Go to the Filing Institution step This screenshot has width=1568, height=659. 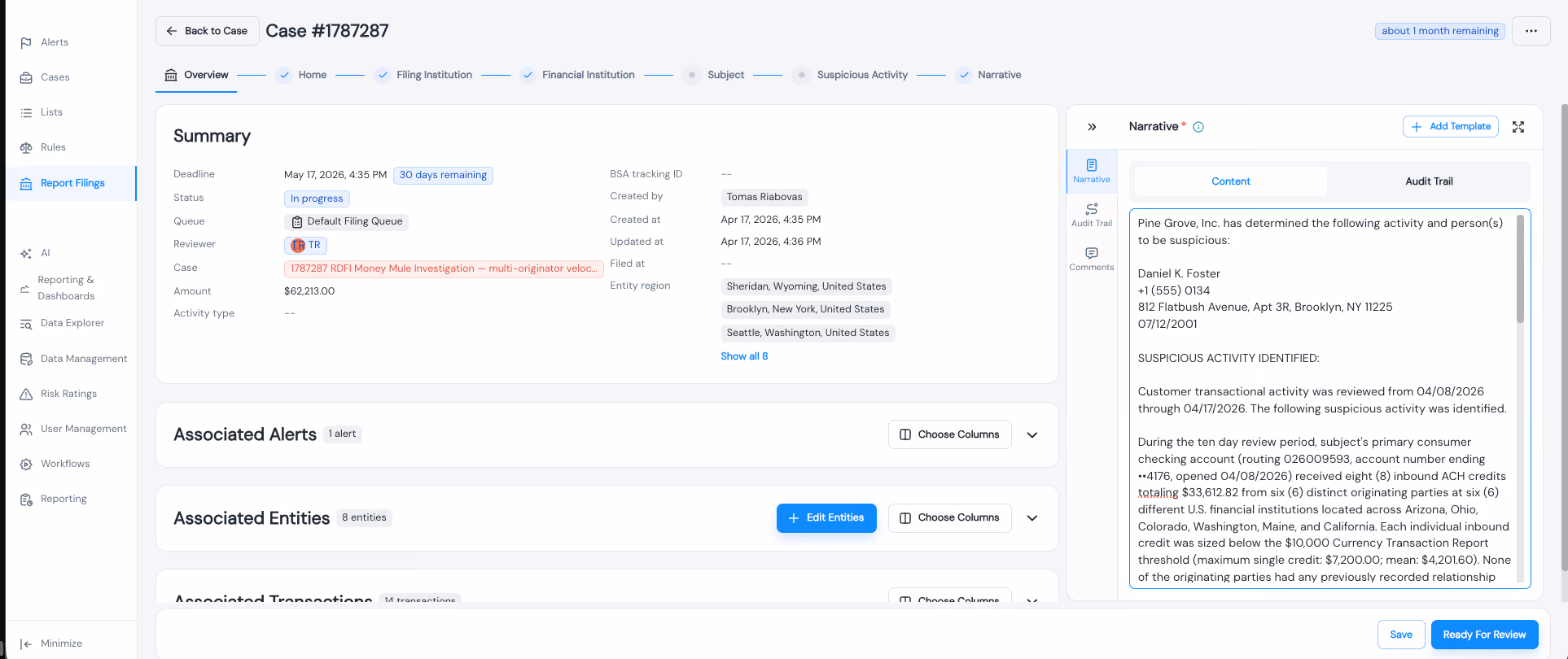tap(423, 75)
